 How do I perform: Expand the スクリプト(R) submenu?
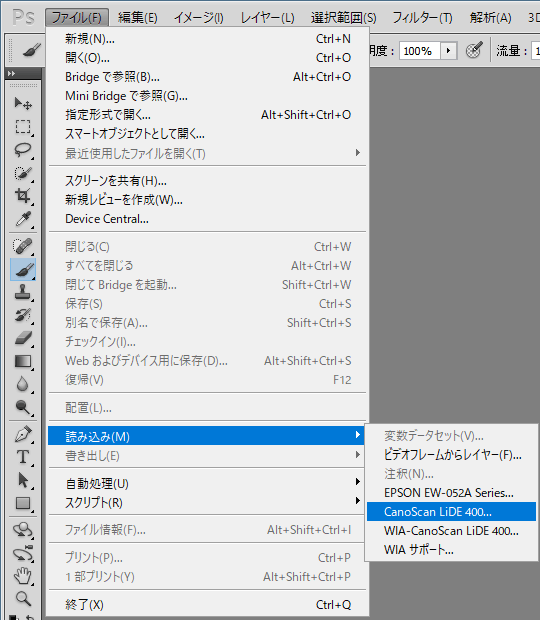pyautogui.click(x=206, y=502)
